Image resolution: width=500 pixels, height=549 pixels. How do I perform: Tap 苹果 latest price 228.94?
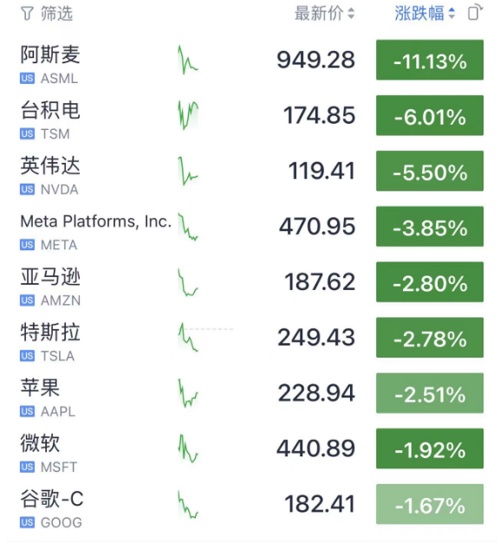[x=317, y=393]
